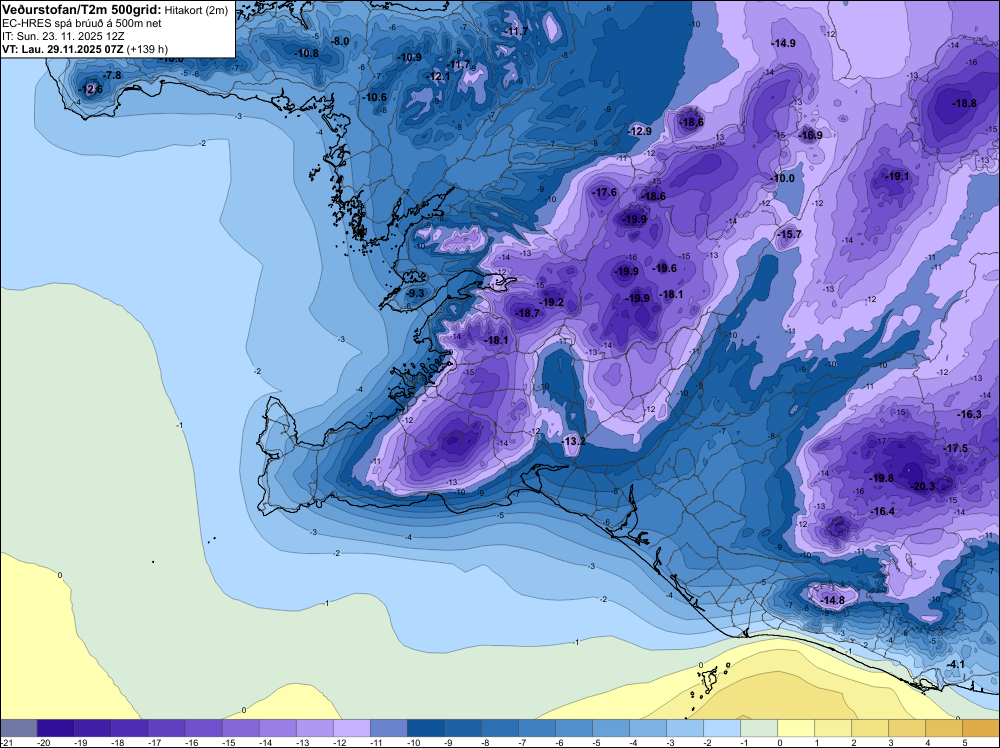Click legend swatch between -20 and -19

(55, 728)
